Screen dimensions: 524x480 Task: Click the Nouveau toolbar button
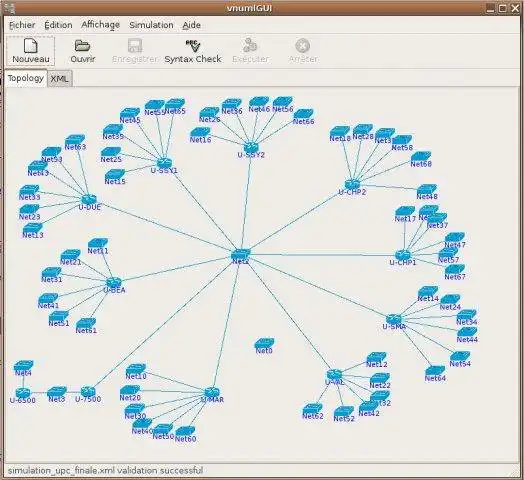point(30,51)
